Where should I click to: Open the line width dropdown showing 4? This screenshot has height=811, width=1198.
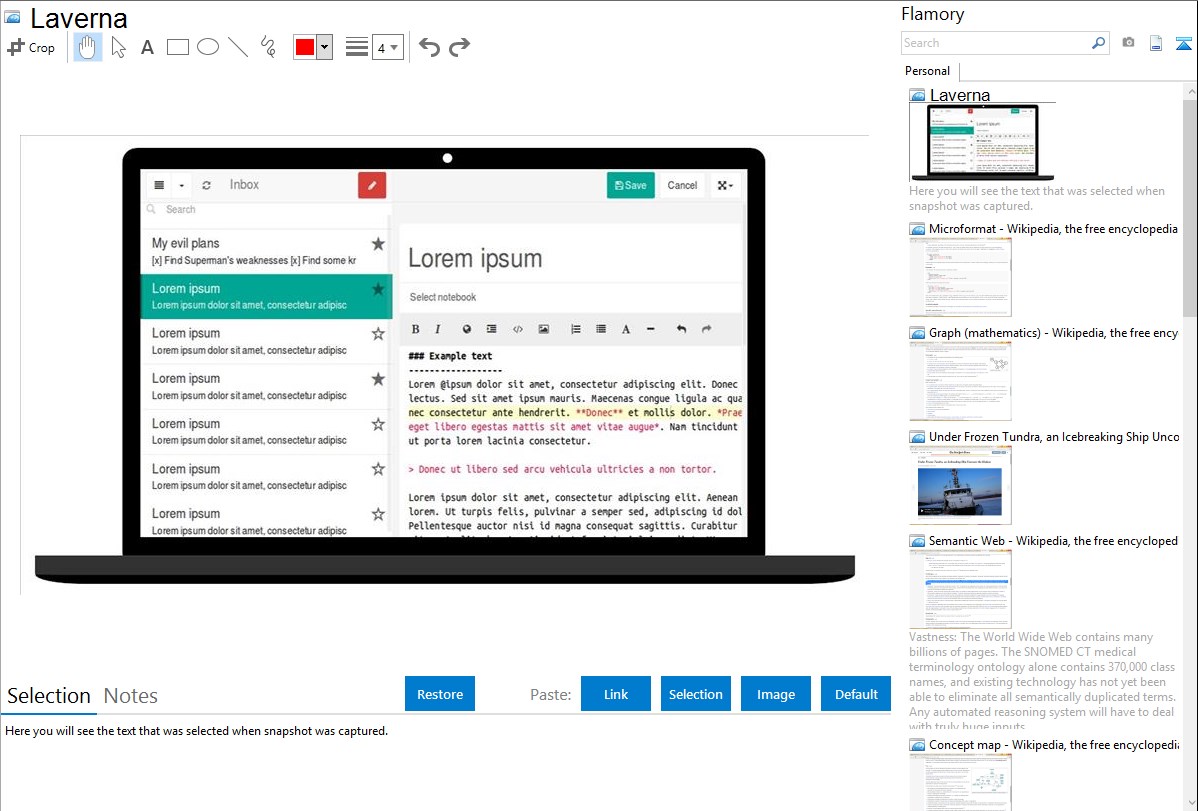coord(388,47)
